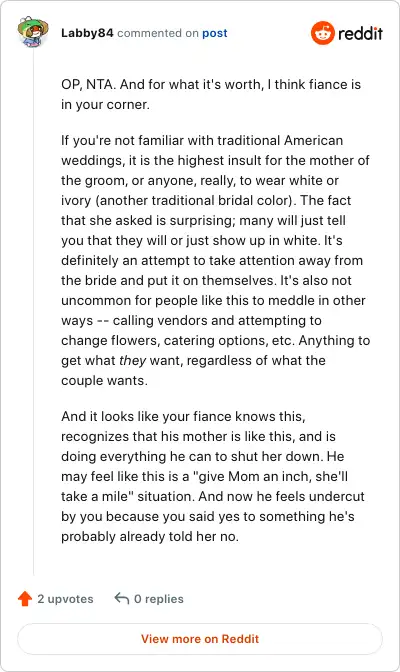
Task: Click the gray "commented on" text
Action: (x=158, y=33)
